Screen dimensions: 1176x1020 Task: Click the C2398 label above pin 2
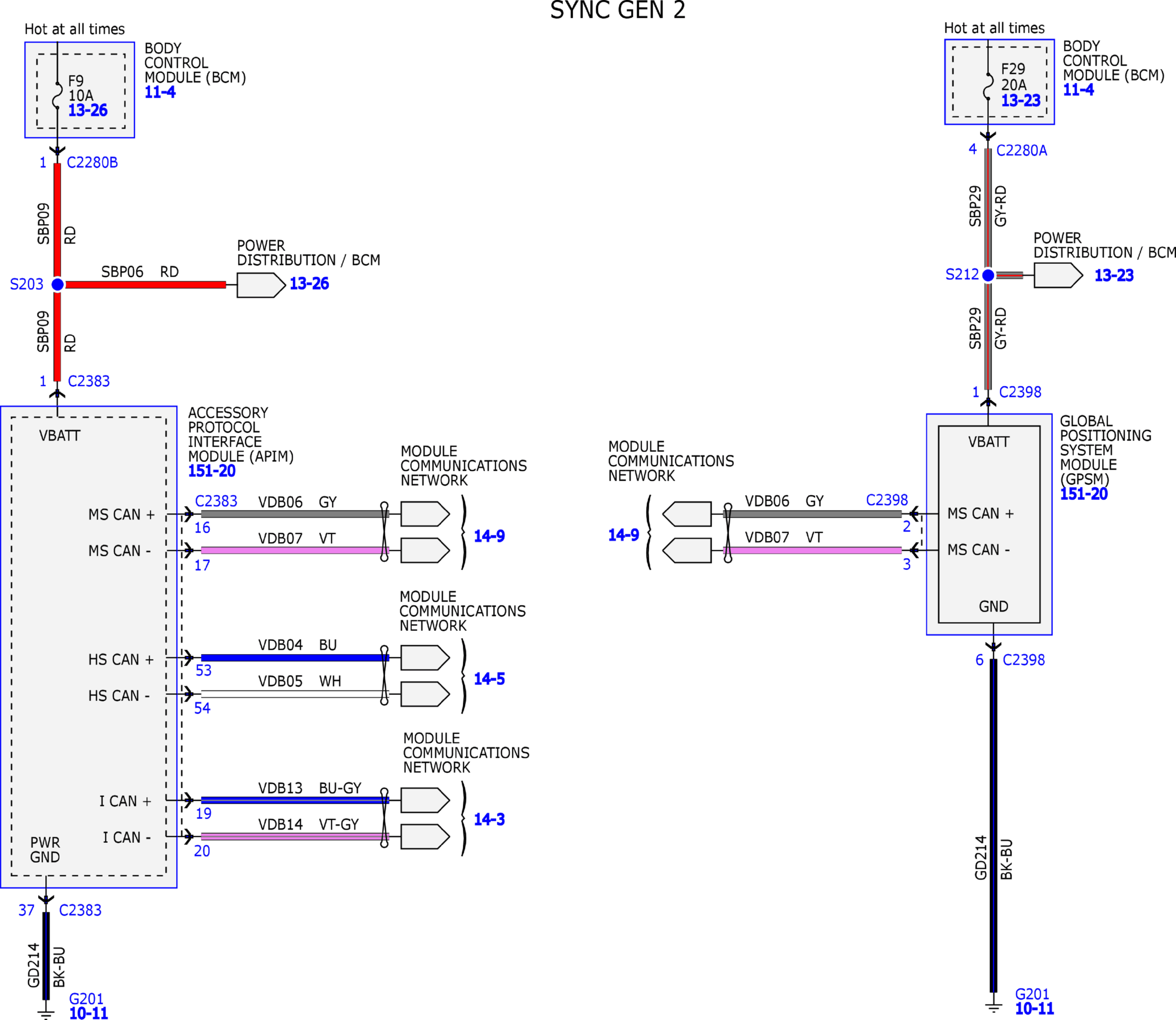[887, 500]
